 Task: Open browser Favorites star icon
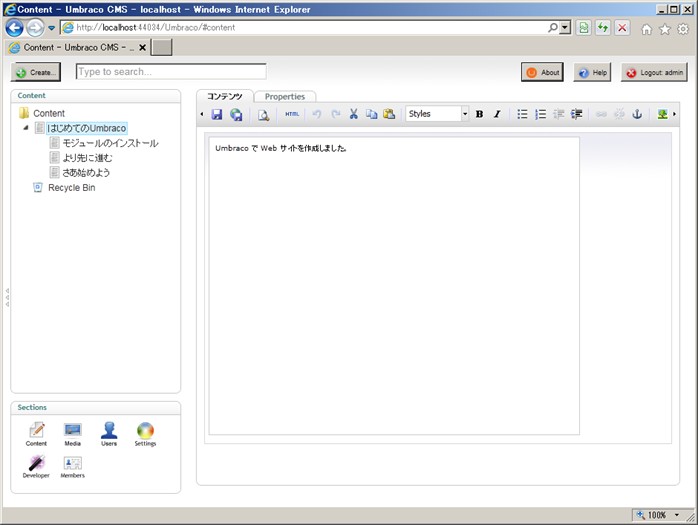tap(665, 29)
